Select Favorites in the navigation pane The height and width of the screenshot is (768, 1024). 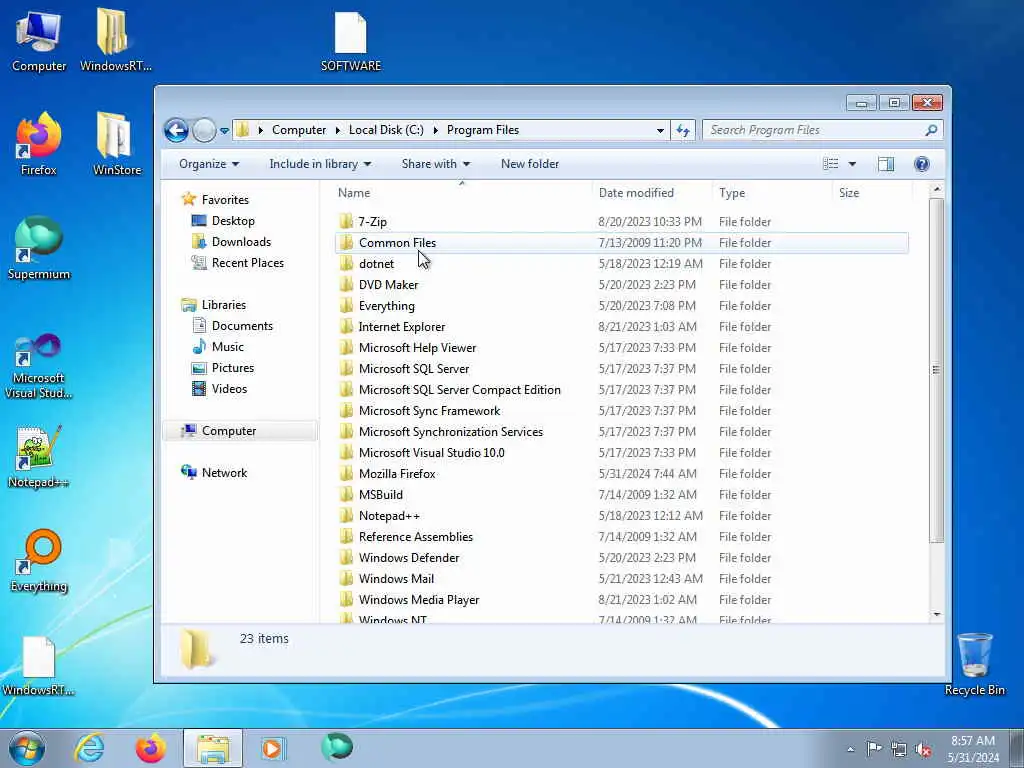click(x=225, y=200)
